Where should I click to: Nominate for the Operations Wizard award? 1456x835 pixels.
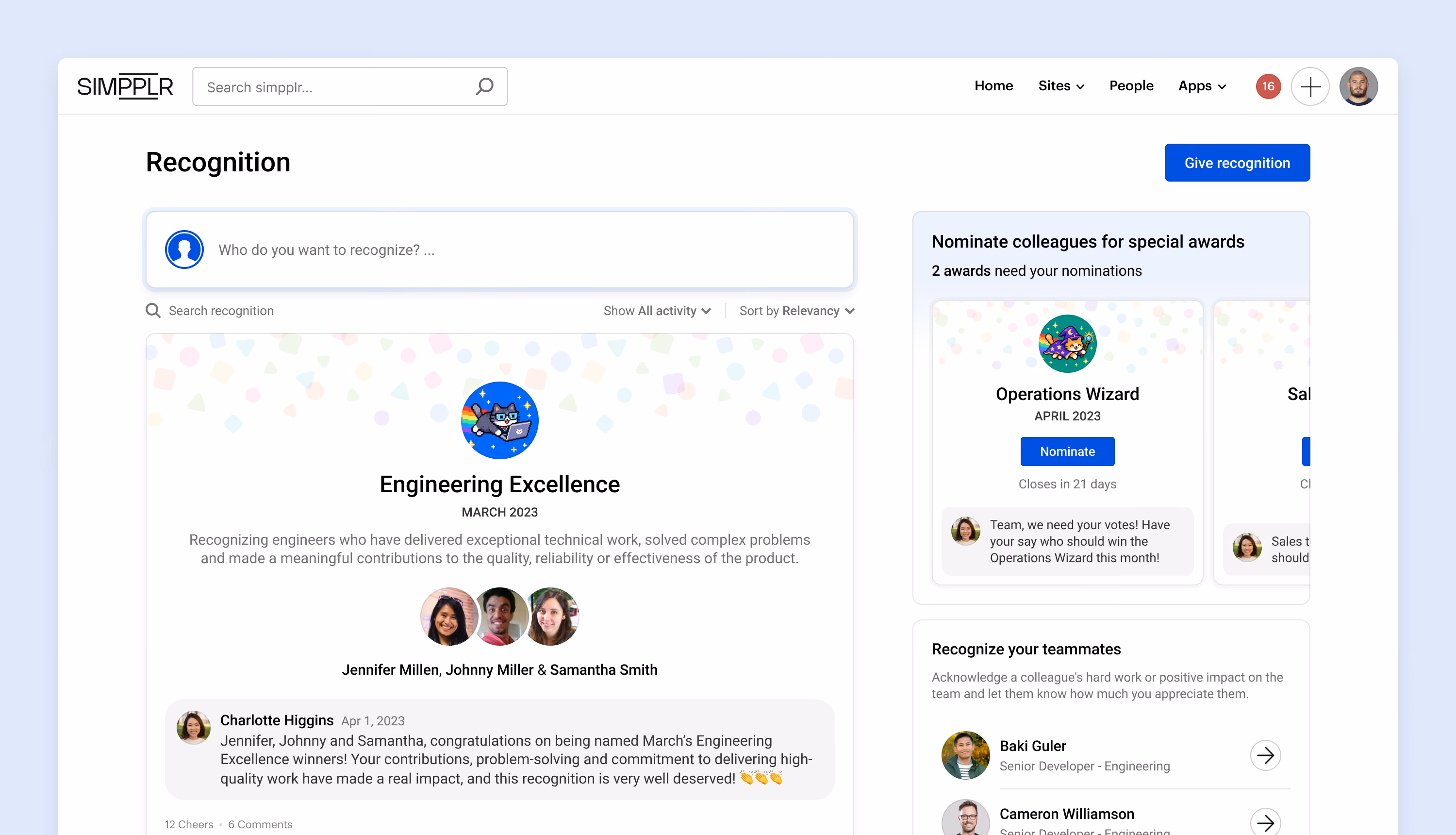[1067, 451]
